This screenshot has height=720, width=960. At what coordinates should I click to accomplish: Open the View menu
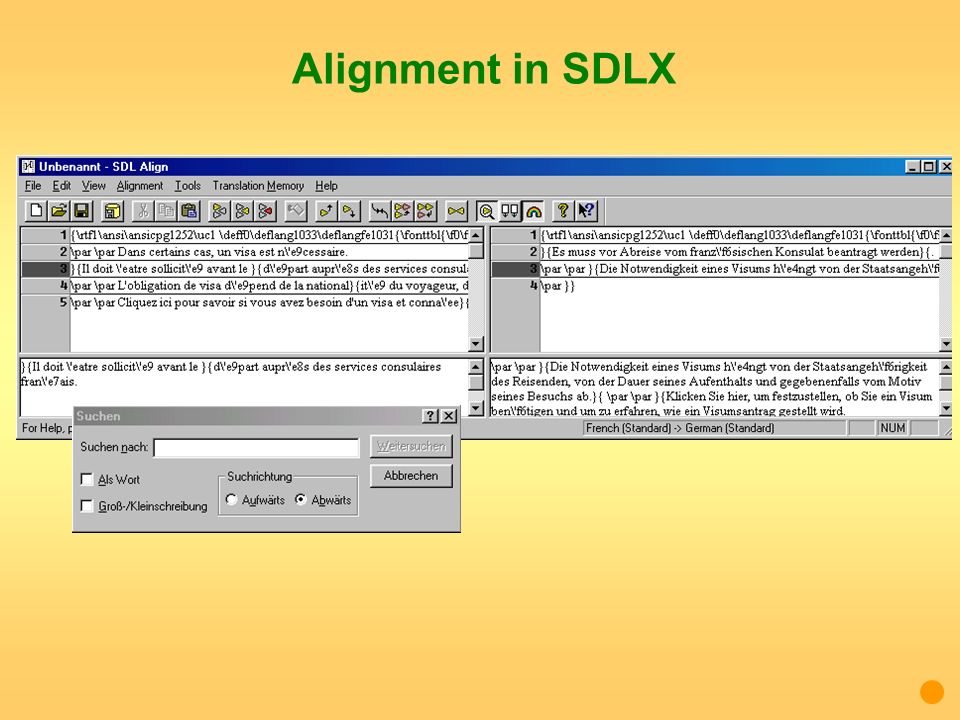click(x=94, y=186)
